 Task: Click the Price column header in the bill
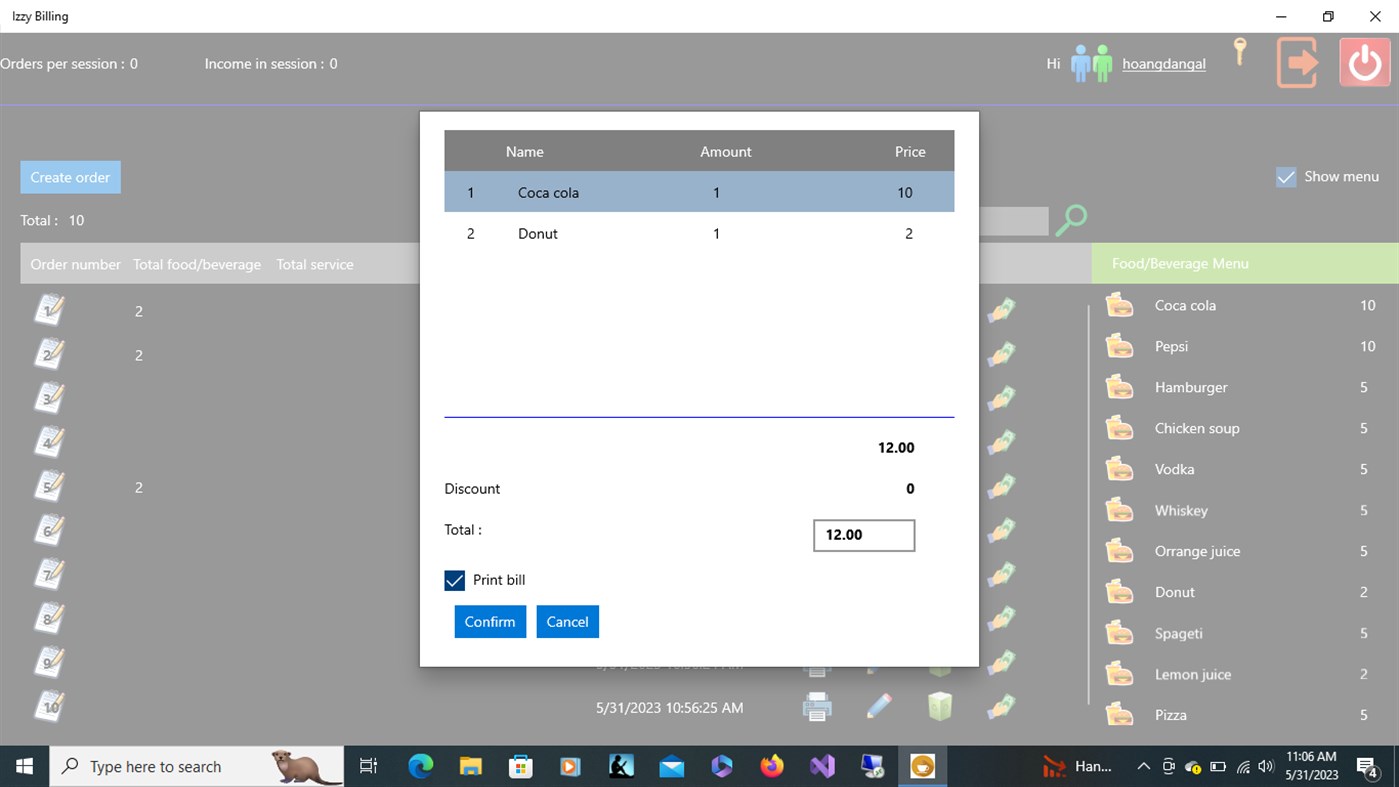[910, 151]
